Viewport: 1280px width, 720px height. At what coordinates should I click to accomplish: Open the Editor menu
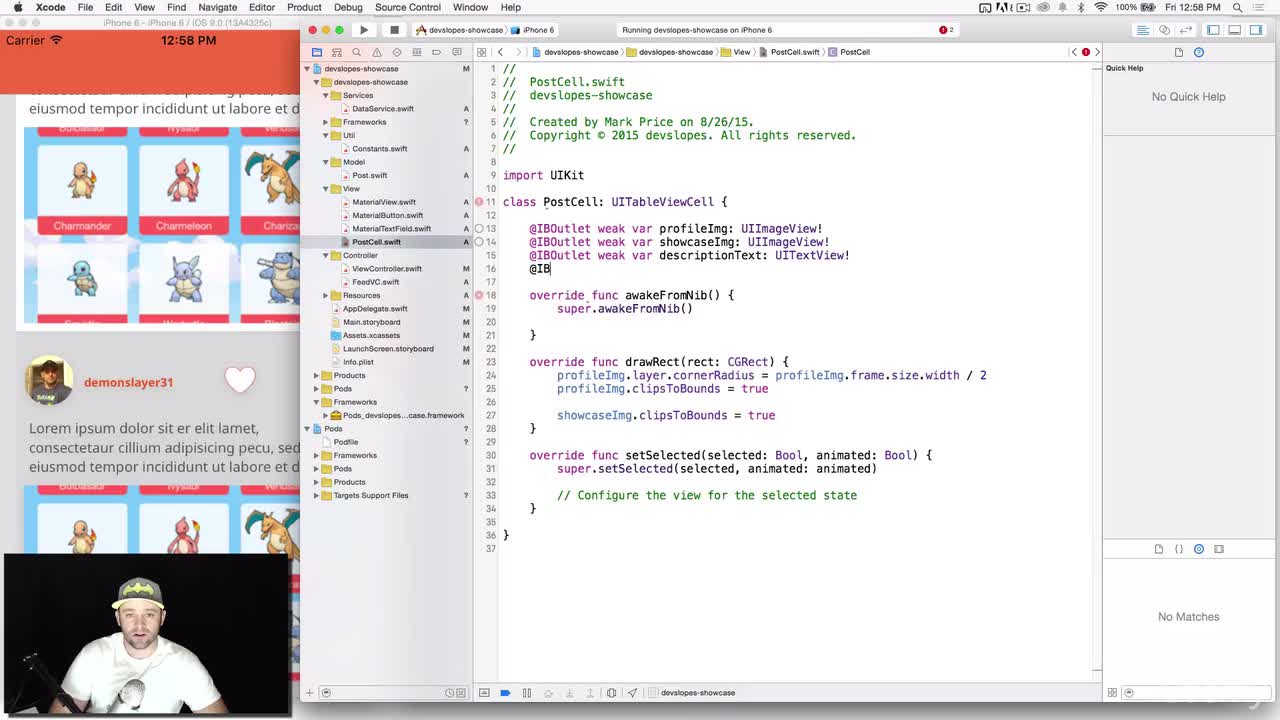pos(261,7)
